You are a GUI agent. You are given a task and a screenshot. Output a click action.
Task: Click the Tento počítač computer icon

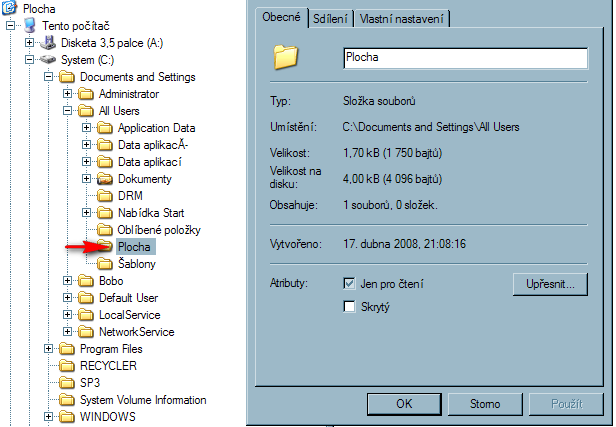coord(29,25)
